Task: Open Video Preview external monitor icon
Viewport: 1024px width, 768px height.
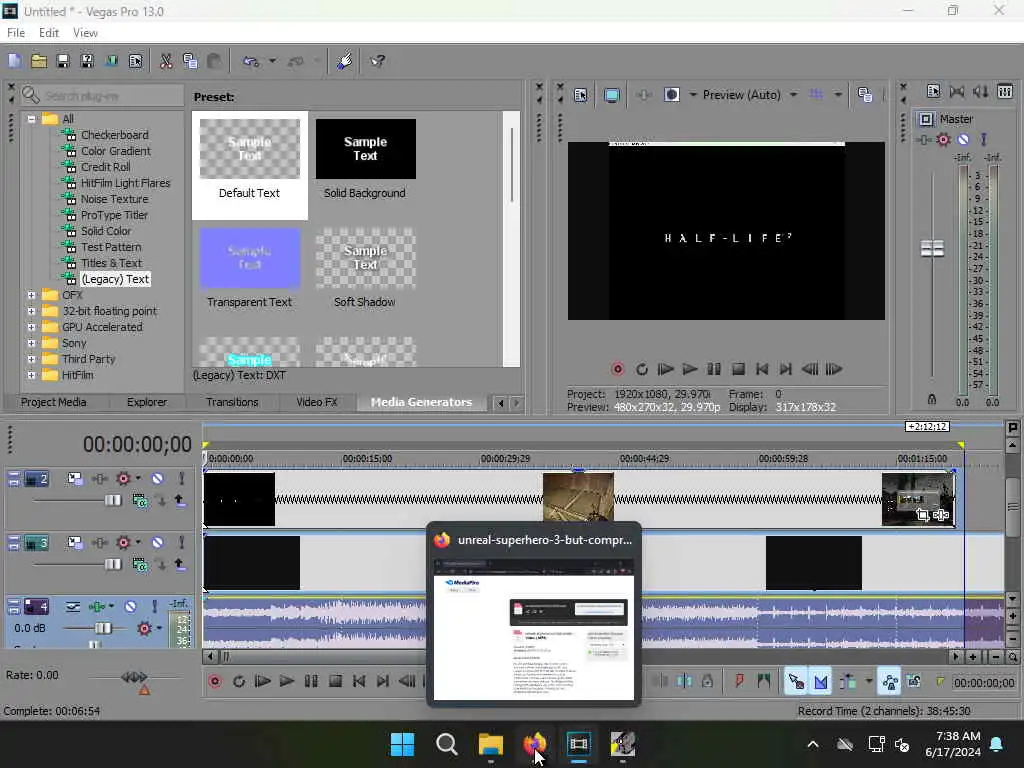Action: 611,95
